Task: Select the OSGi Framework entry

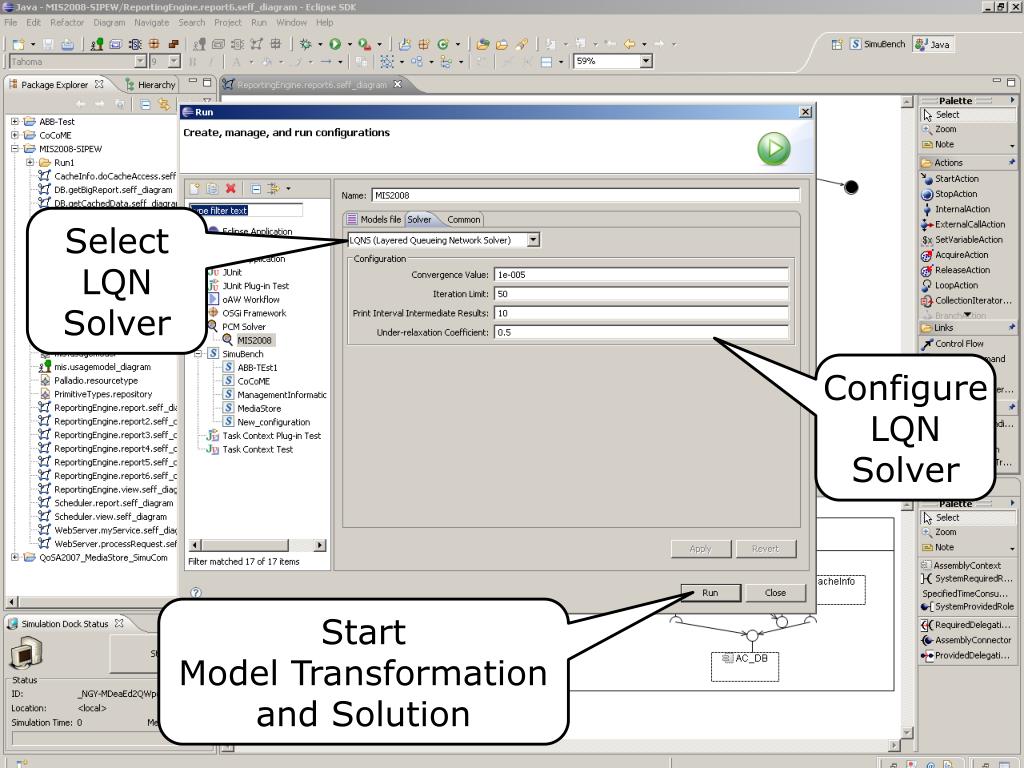Action: (254, 313)
